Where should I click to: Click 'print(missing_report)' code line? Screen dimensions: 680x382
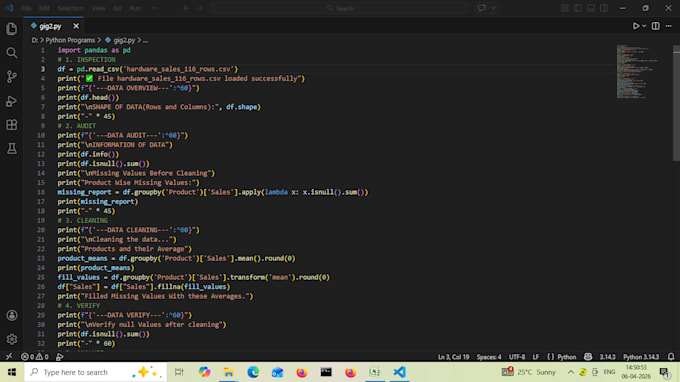(x=98, y=202)
